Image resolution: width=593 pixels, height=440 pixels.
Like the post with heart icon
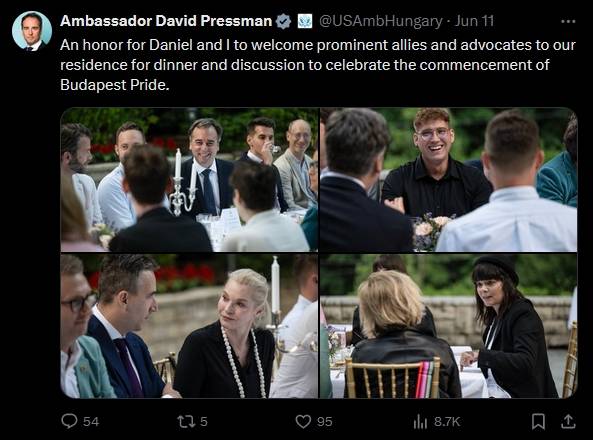pos(303,421)
